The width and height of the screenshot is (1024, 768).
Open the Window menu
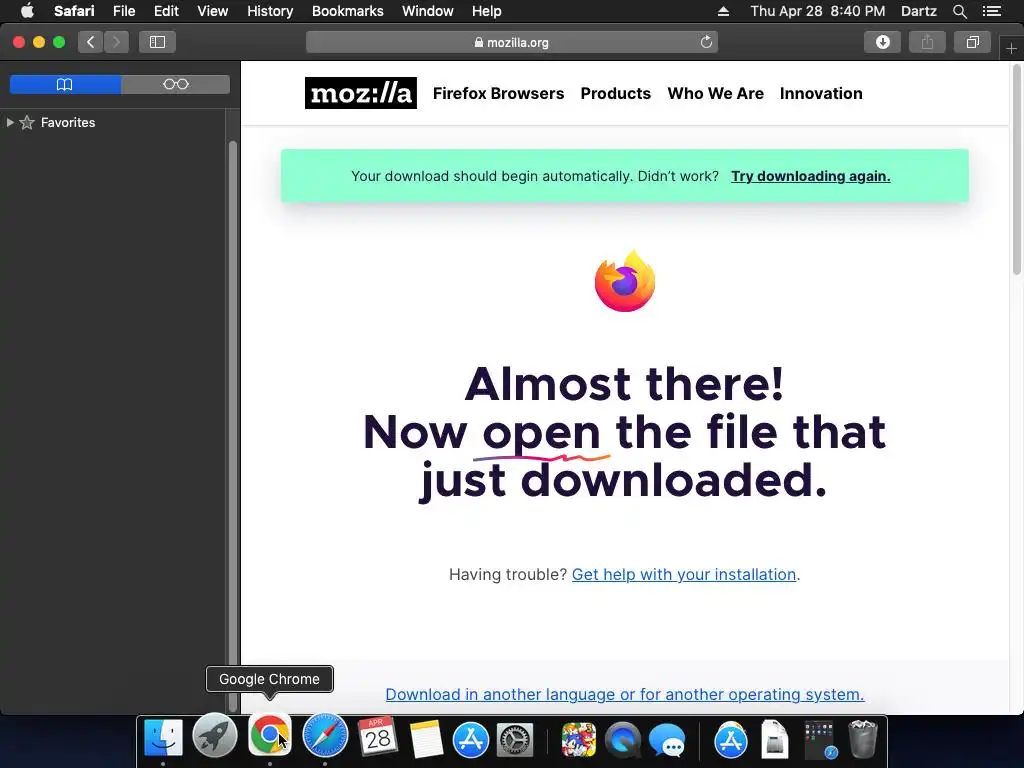(427, 11)
